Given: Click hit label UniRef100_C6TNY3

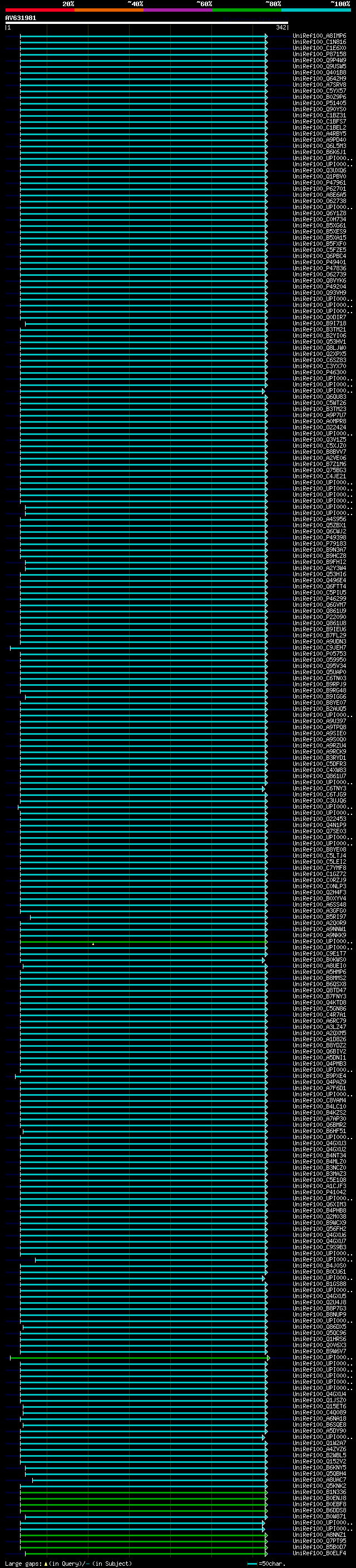Looking at the screenshot, I should point(319,788).
